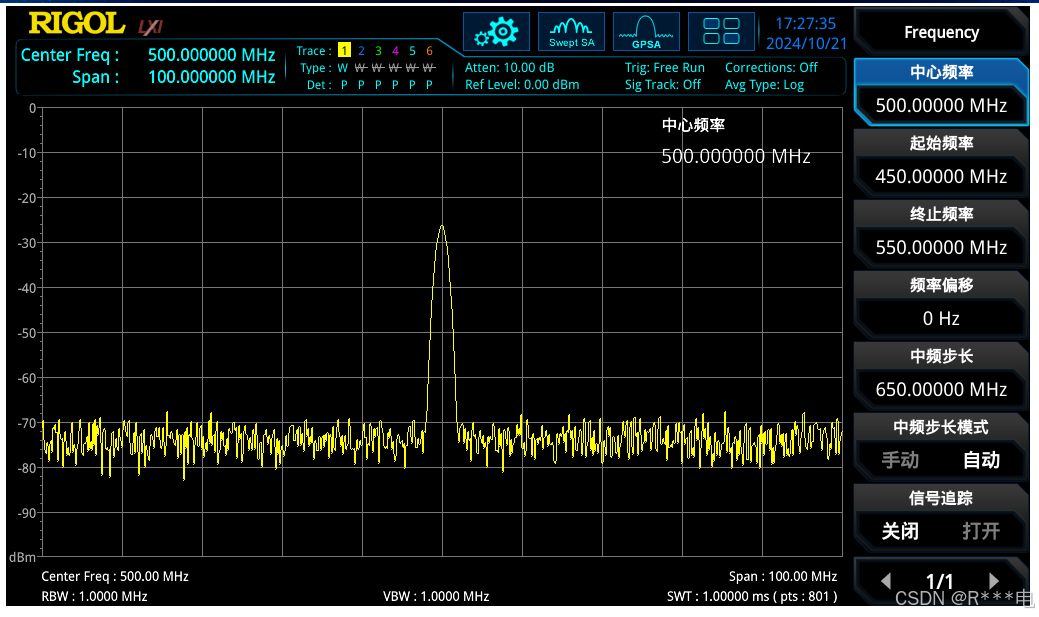
Task: Open the window layout grid icon
Action: coord(721,31)
